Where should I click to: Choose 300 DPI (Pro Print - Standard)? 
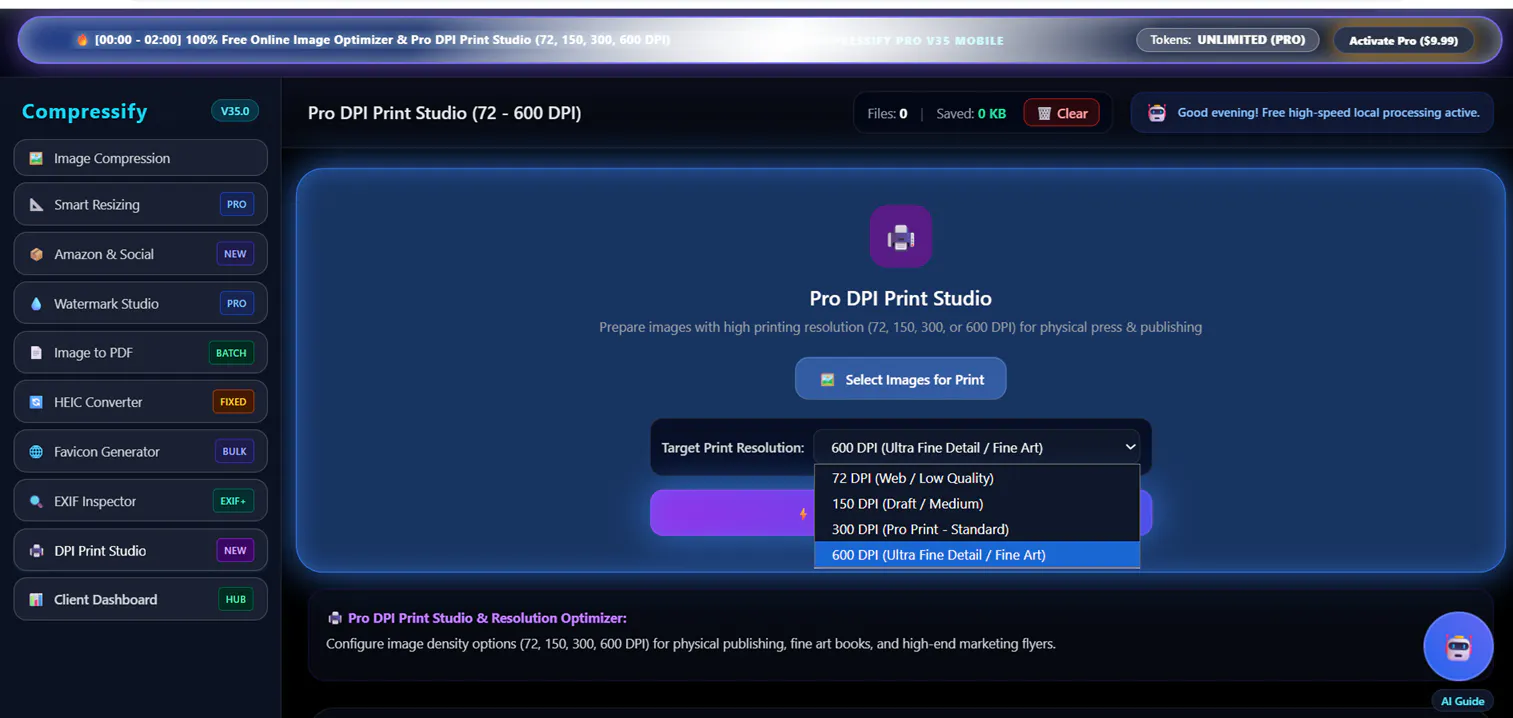point(977,529)
